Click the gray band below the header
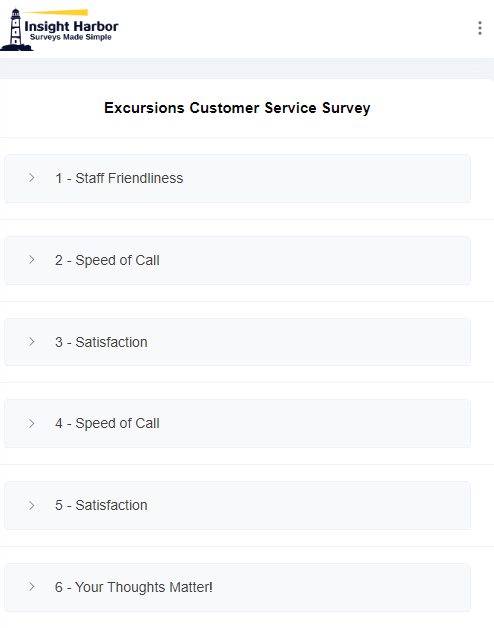Image resolution: width=494 pixels, height=628 pixels. [x=247, y=68]
